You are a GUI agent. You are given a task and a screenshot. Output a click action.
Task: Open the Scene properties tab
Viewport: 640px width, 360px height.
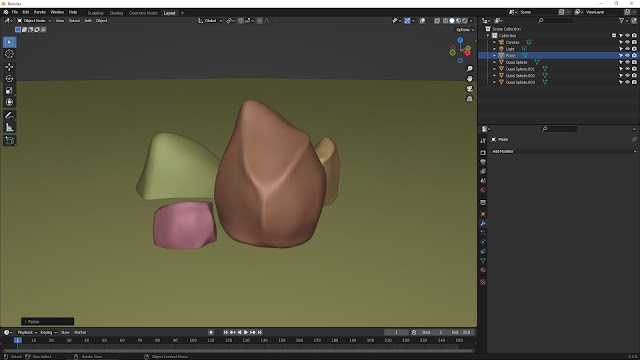pyautogui.click(x=483, y=181)
